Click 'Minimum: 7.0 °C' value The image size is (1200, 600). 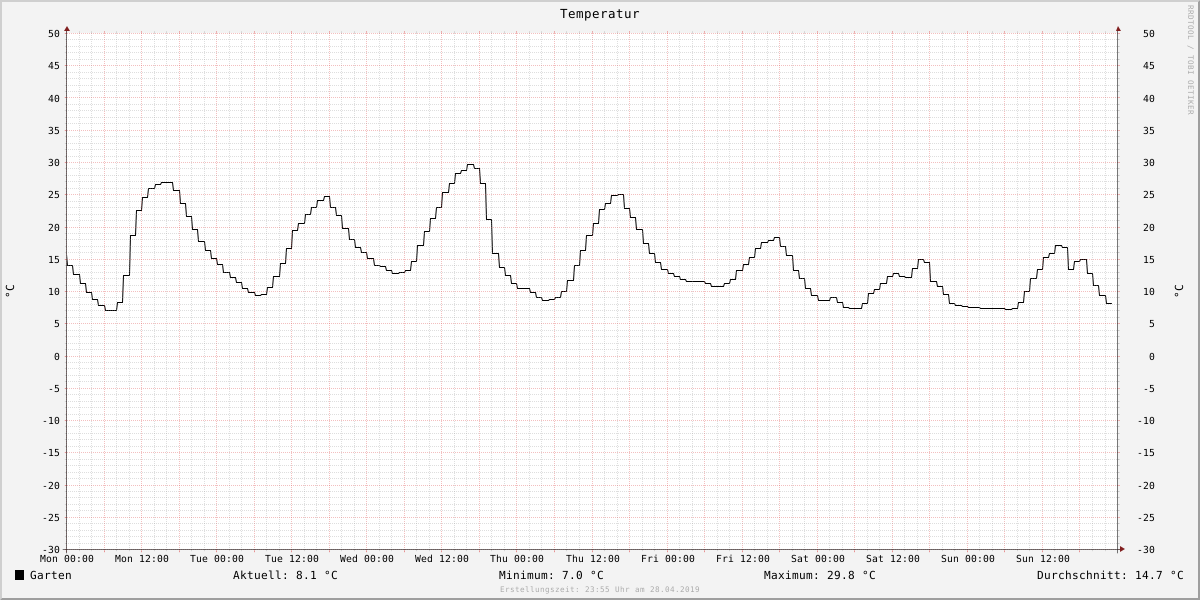tap(551, 575)
